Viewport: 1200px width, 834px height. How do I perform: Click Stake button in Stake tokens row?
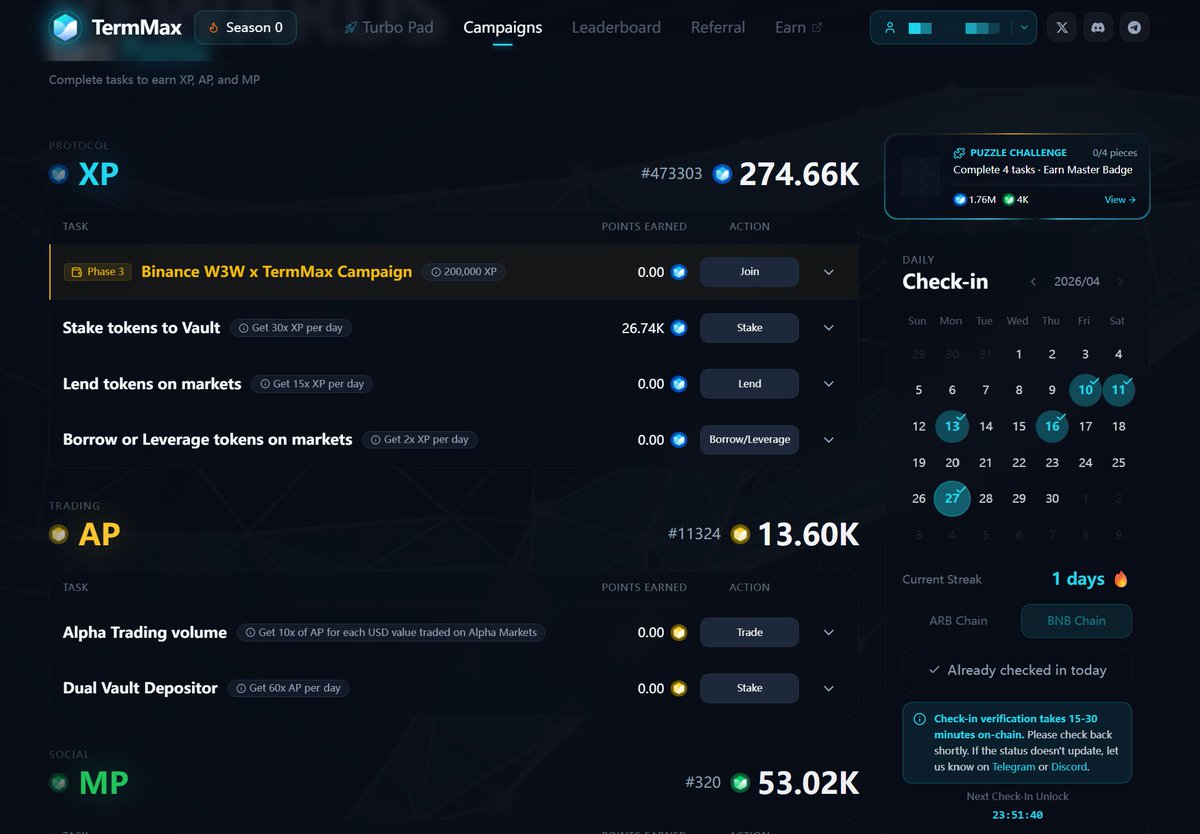coord(749,328)
